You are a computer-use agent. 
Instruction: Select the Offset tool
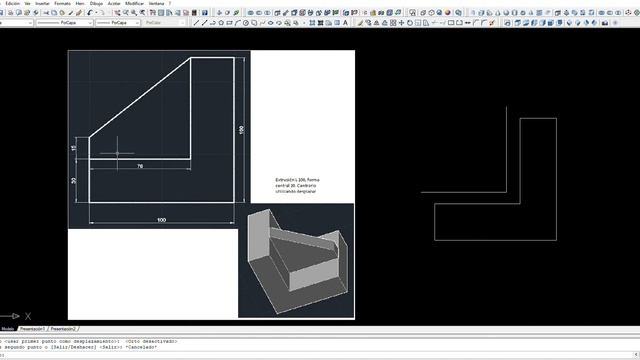click(x=384, y=23)
